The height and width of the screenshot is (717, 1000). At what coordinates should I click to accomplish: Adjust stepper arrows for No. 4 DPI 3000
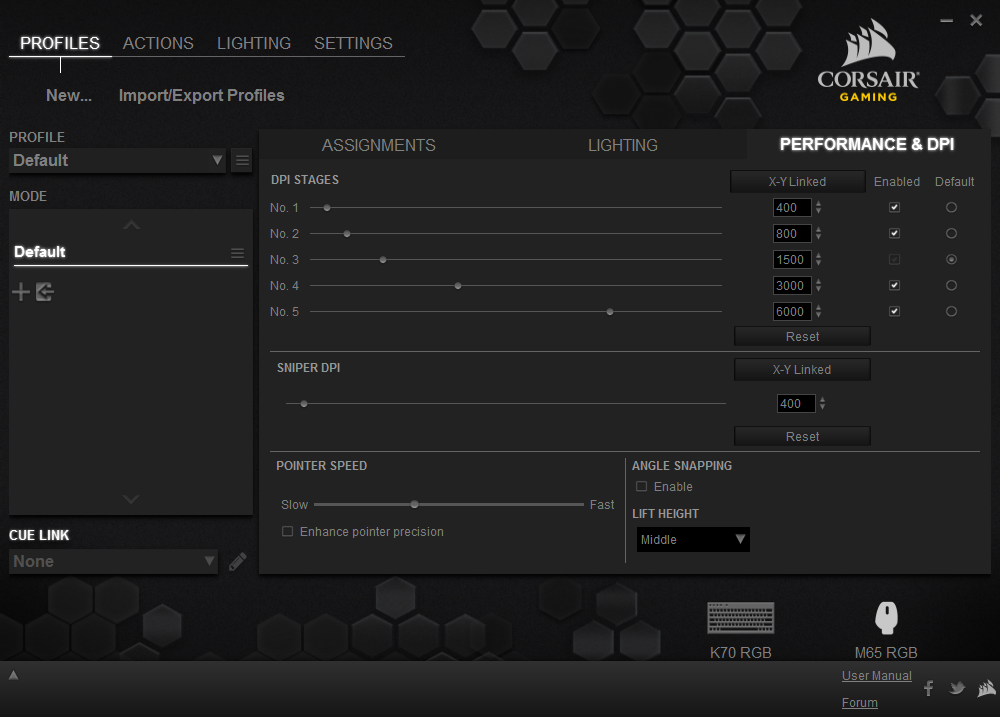(818, 286)
